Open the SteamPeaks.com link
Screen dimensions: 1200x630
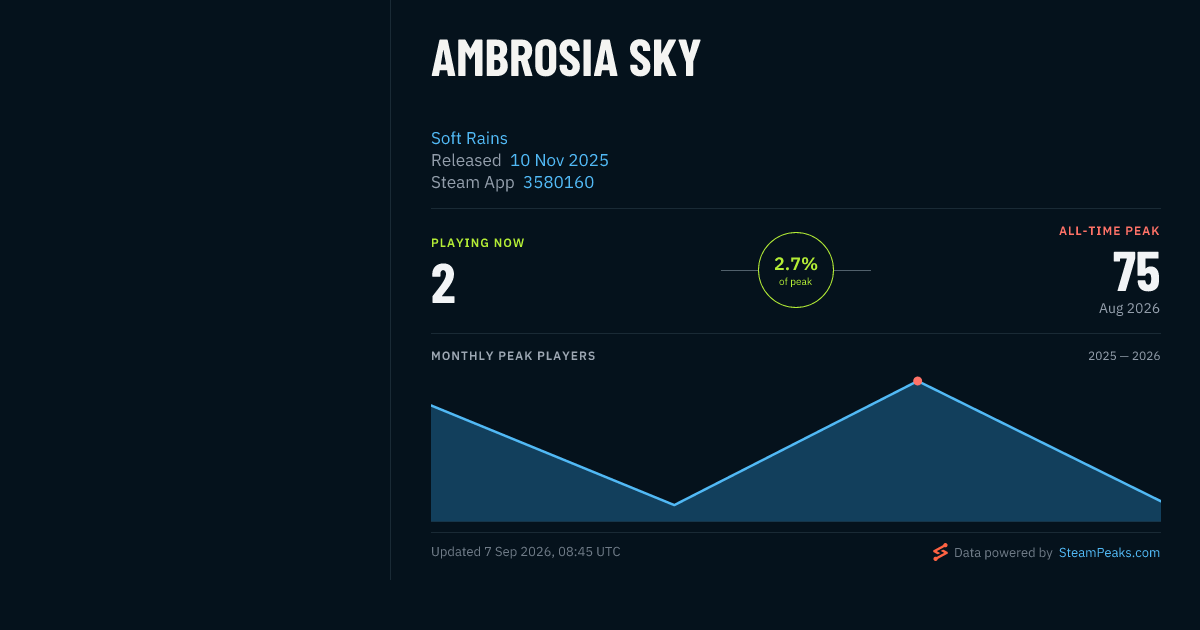(1109, 552)
